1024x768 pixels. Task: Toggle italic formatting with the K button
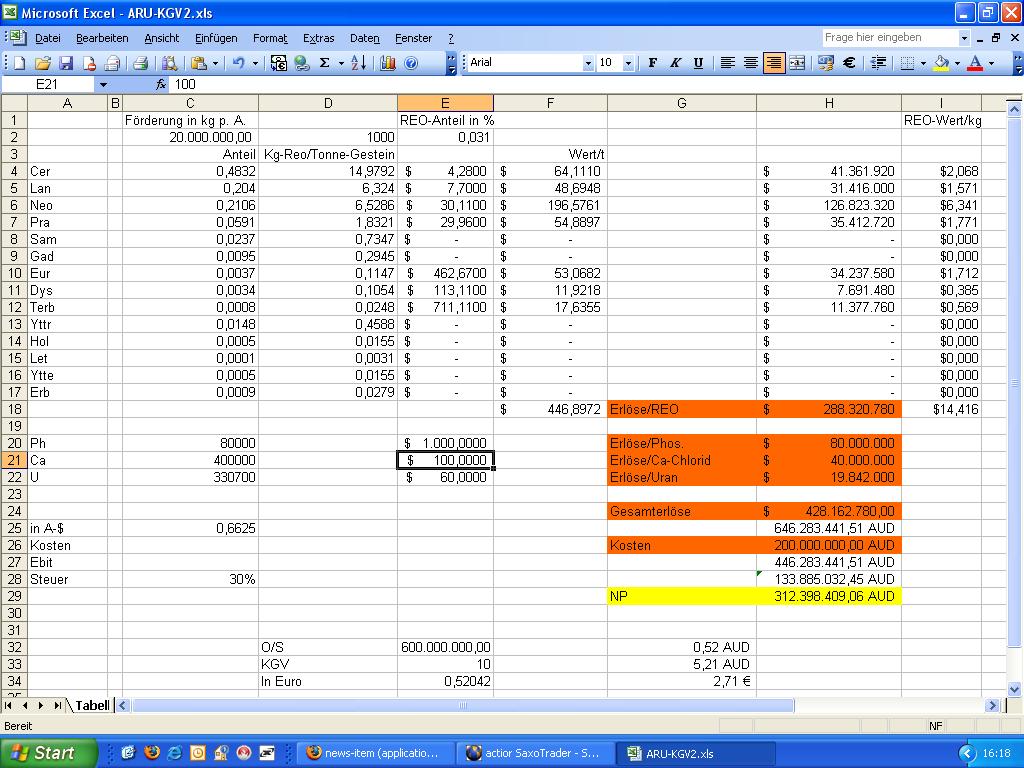[677, 62]
